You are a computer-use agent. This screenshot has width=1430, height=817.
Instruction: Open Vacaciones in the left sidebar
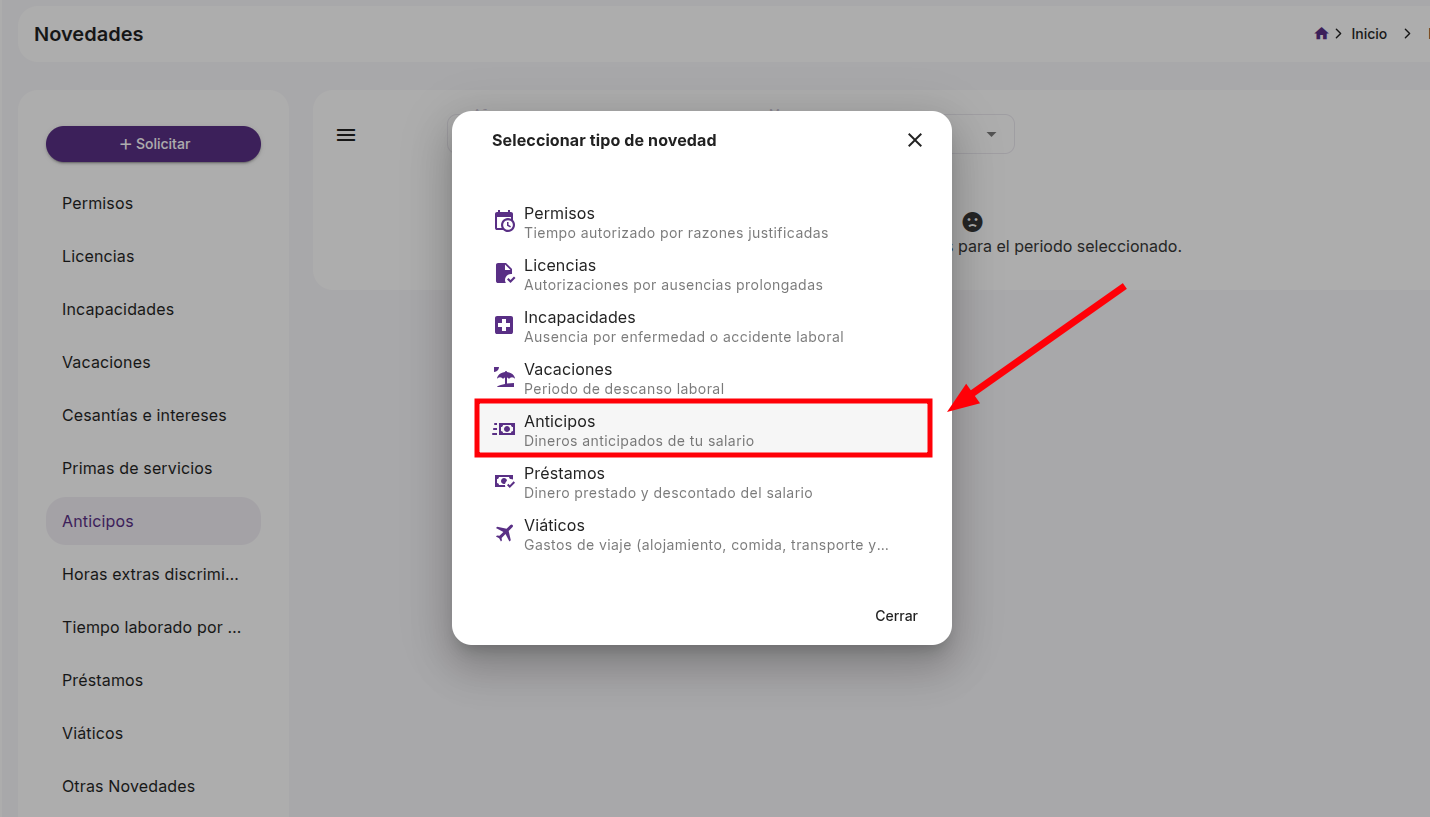coord(154,362)
